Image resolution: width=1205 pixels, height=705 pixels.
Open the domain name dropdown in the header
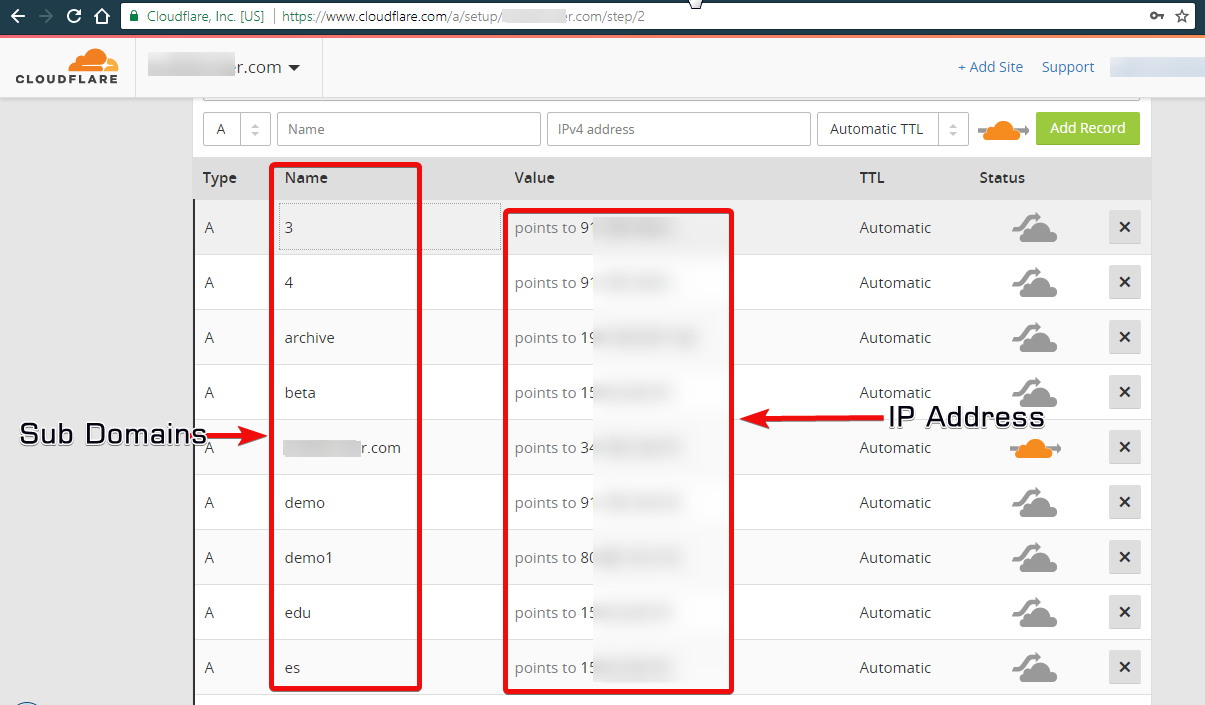click(x=293, y=66)
